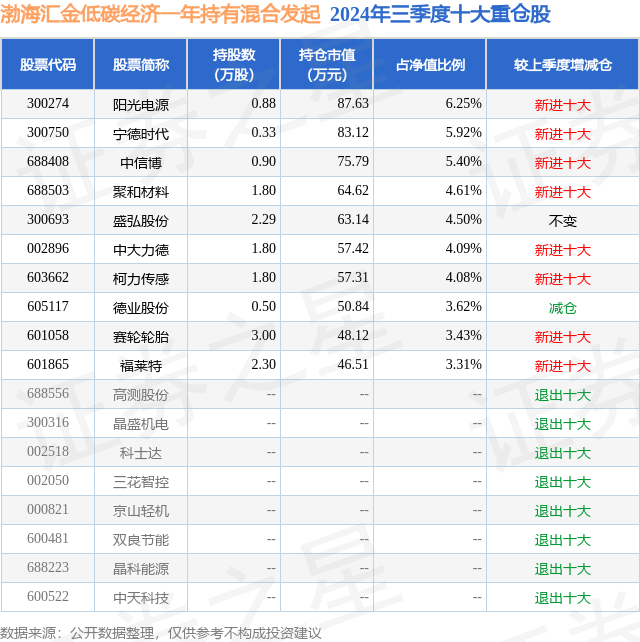Select stock code 688408

pos(48,162)
